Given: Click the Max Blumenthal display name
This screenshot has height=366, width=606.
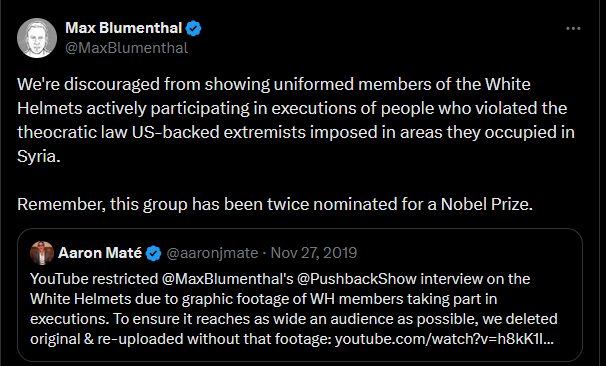Looking at the screenshot, I should pos(123,28).
